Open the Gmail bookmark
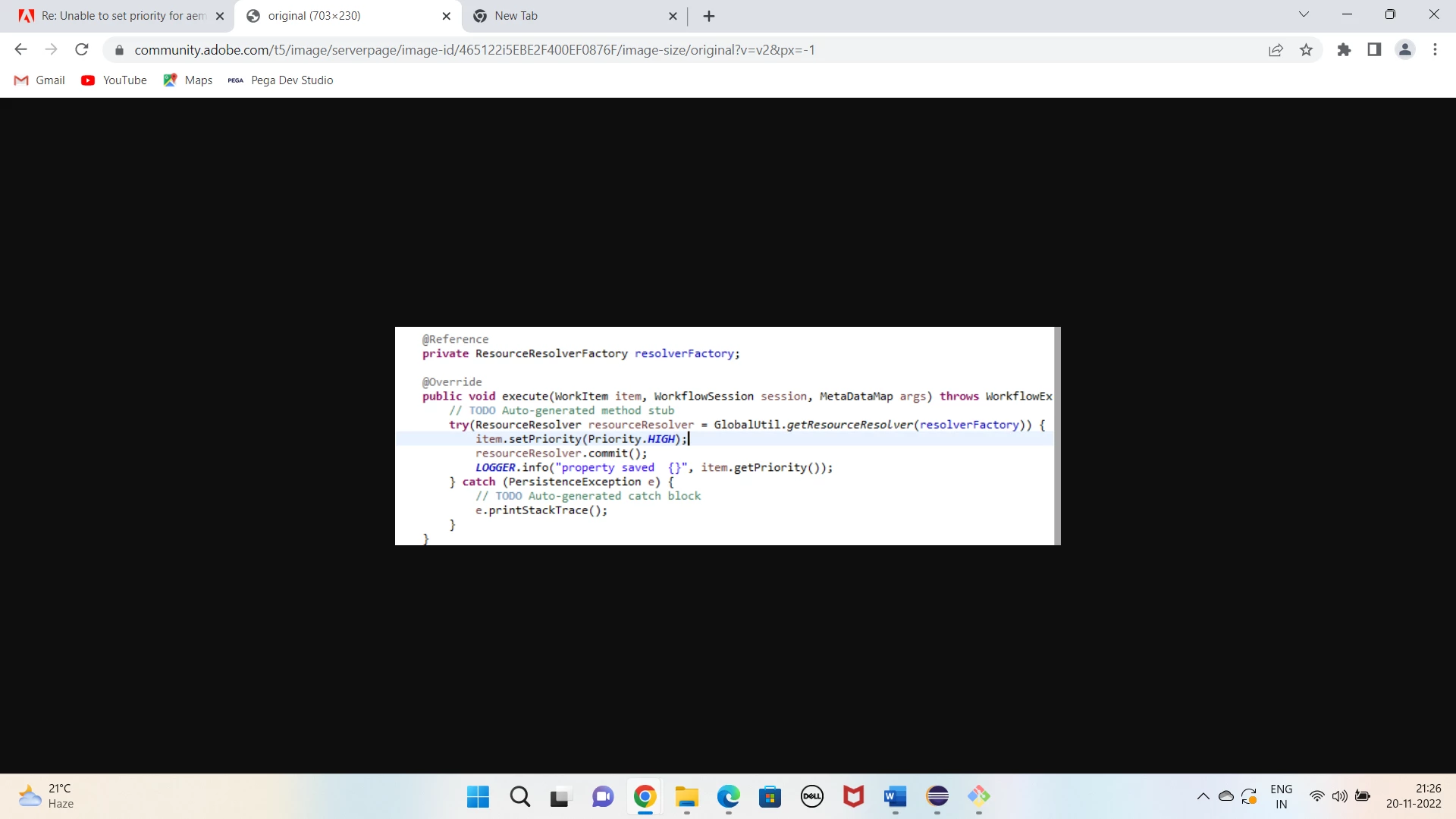 point(40,80)
